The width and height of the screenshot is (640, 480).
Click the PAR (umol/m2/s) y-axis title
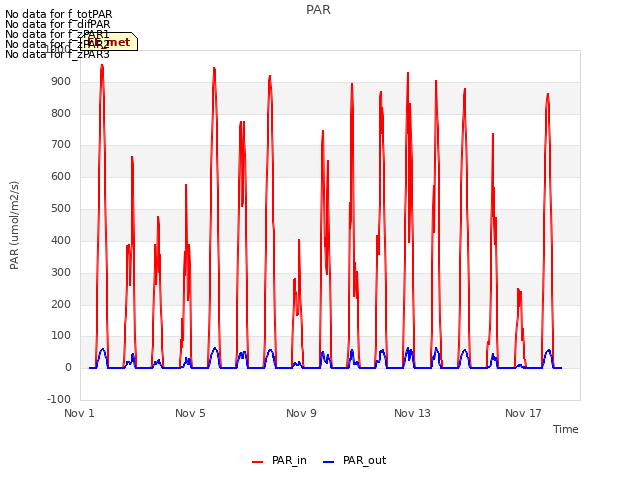coord(14,225)
